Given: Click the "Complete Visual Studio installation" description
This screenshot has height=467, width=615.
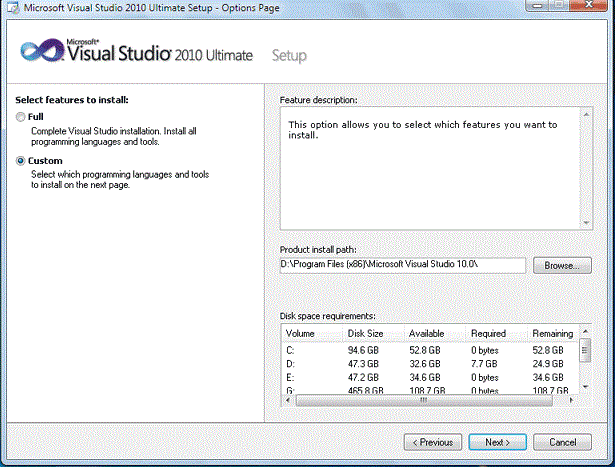Looking at the screenshot, I should tap(114, 136).
